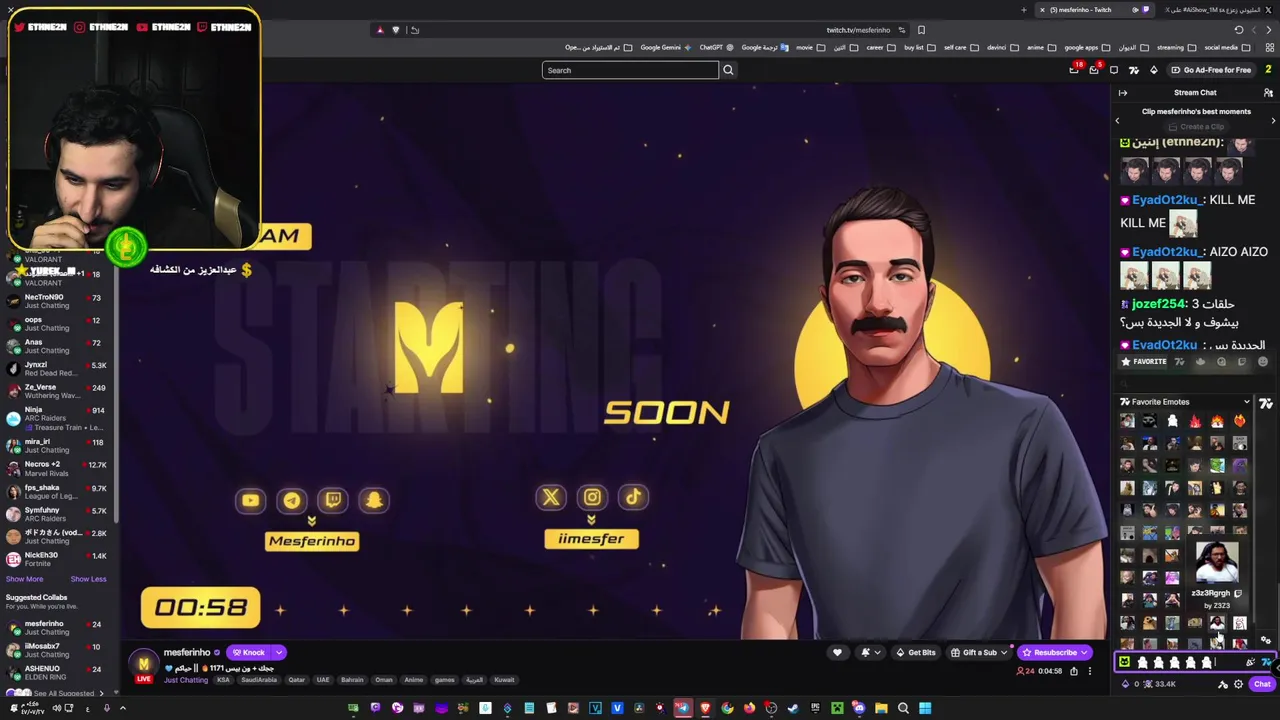Open the streaming bookmarks folder
The image size is (1280, 720).
point(1175,47)
